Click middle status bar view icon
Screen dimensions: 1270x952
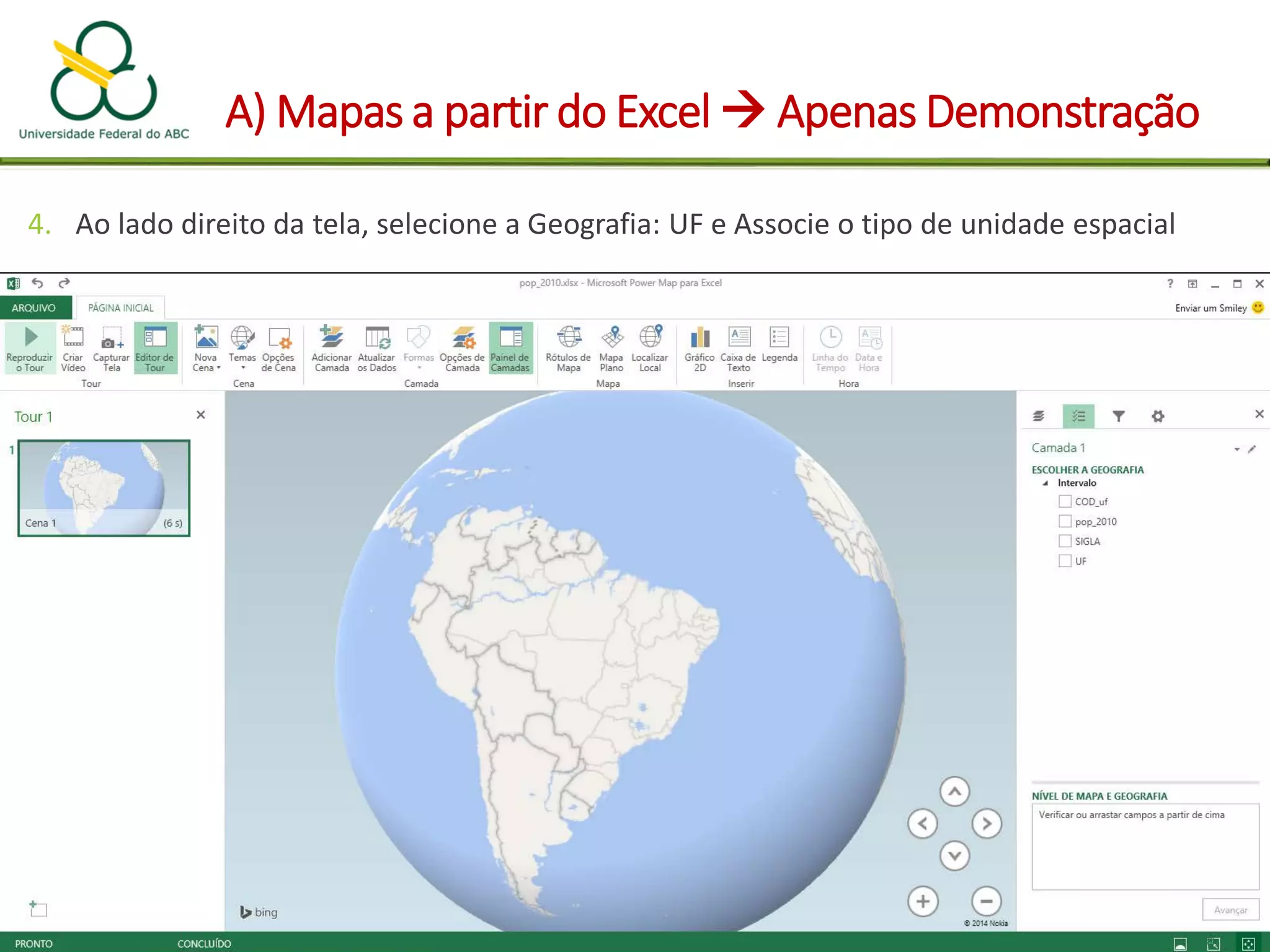tap(1214, 943)
